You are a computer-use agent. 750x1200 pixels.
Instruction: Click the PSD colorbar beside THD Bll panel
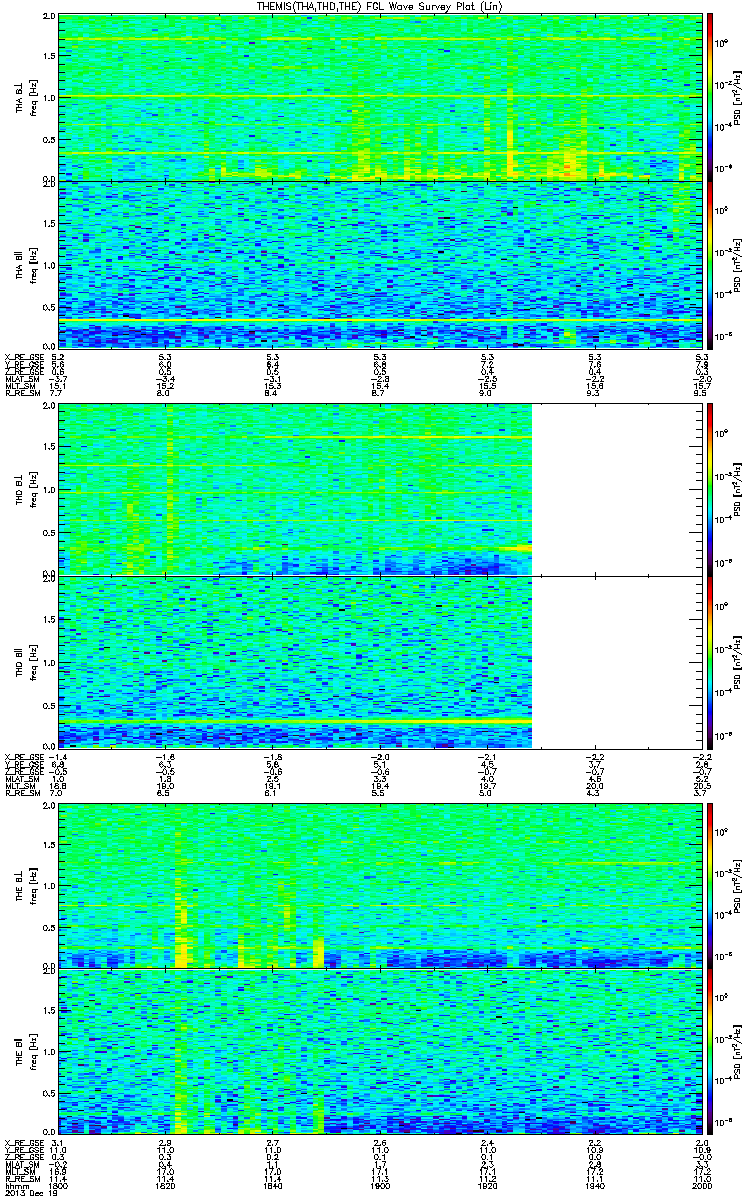(x=709, y=661)
